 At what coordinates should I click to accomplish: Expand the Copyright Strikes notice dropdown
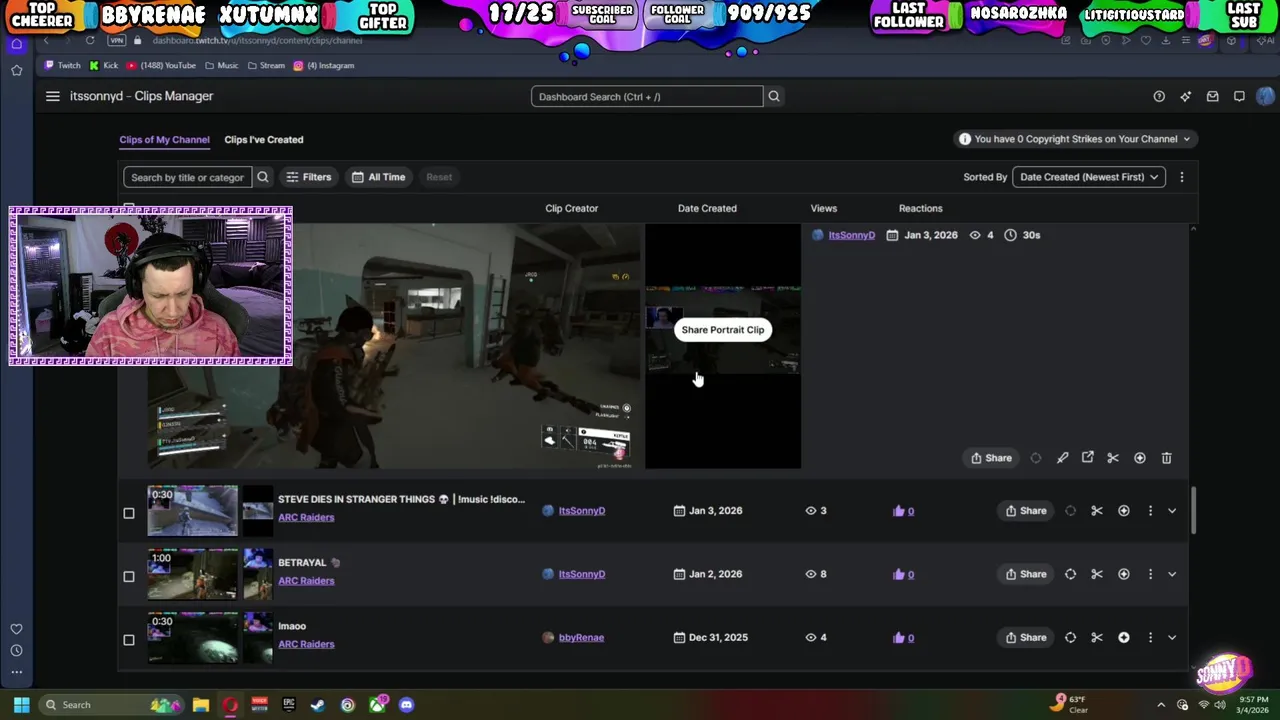1075,139
